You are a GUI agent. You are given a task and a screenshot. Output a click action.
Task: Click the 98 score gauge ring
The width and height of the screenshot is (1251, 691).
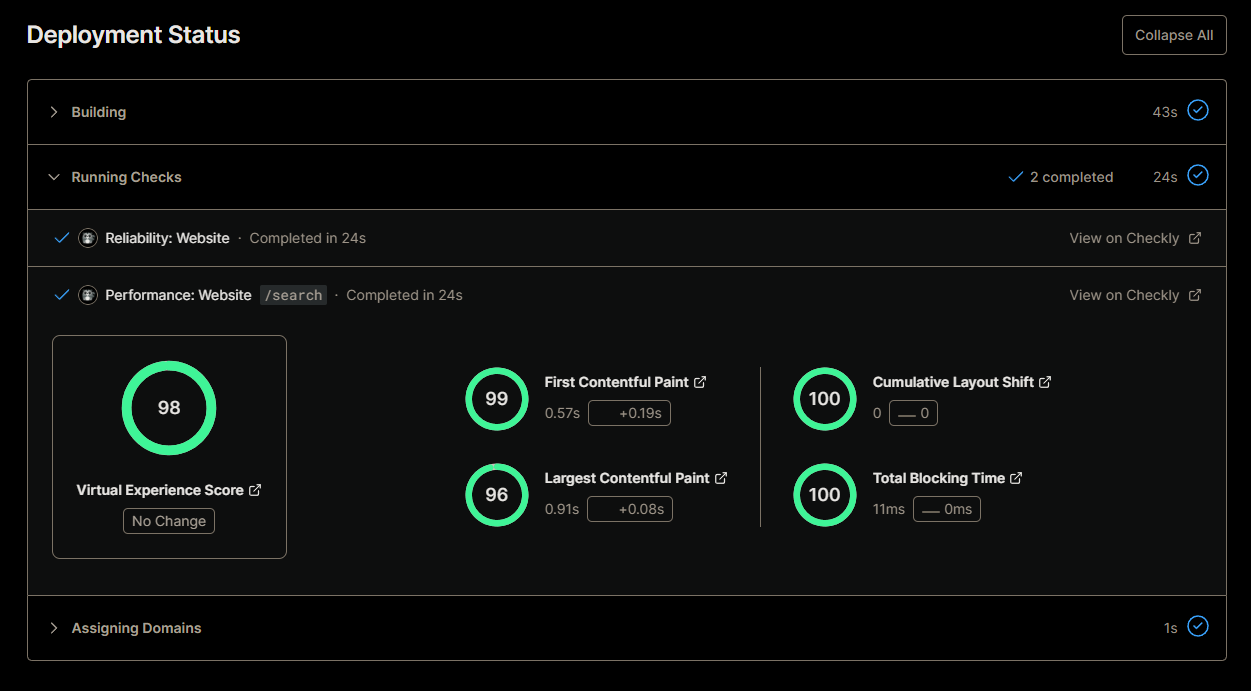pyautogui.click(x=169, y=408)
